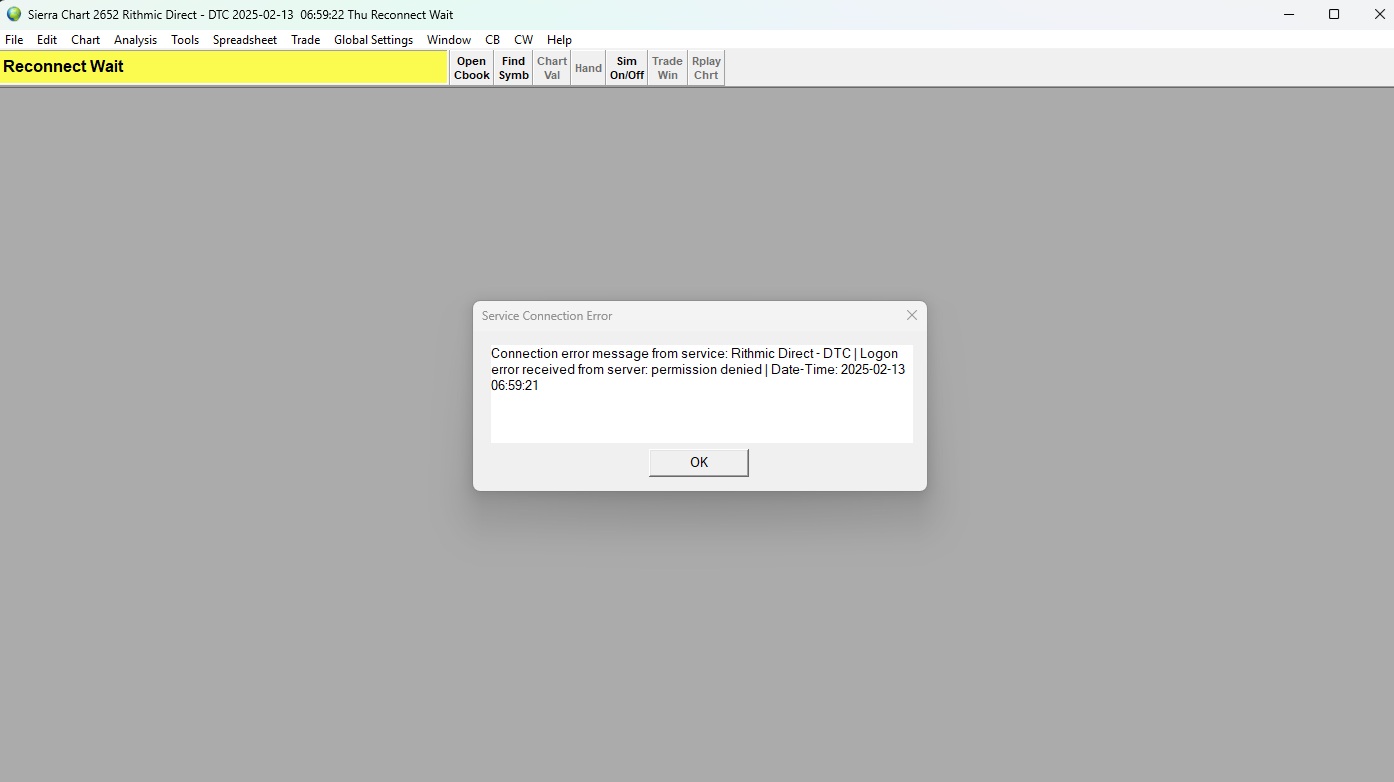
Task: Open the Chart menu
Action: tap(86, 40)
